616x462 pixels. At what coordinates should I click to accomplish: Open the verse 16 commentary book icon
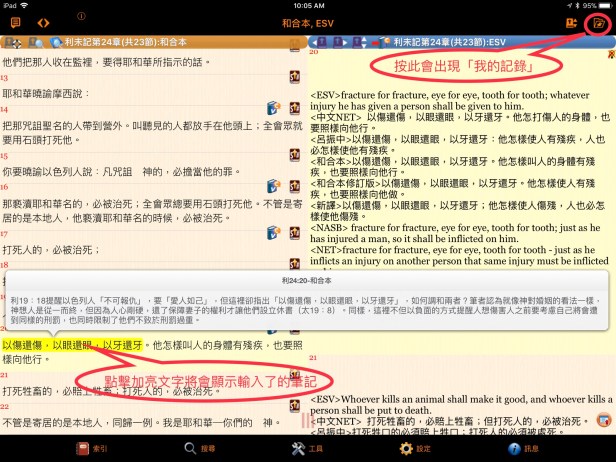272,182
